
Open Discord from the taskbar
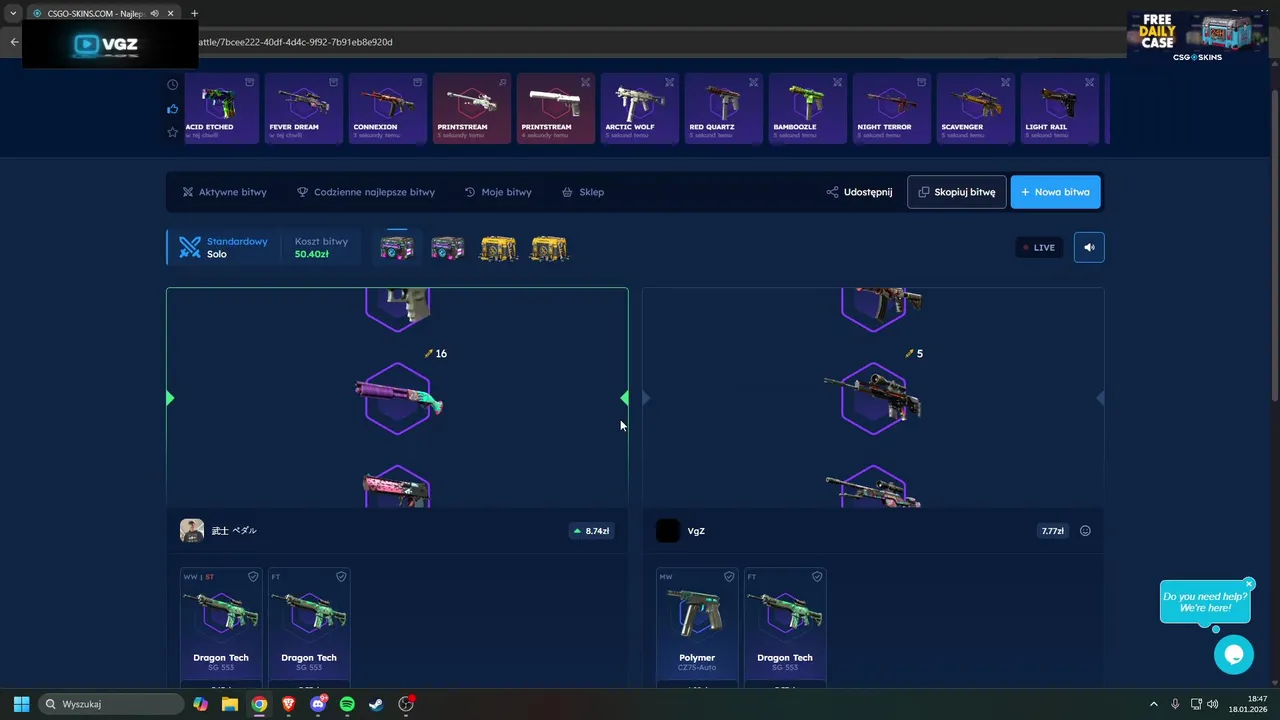(318, 704)
